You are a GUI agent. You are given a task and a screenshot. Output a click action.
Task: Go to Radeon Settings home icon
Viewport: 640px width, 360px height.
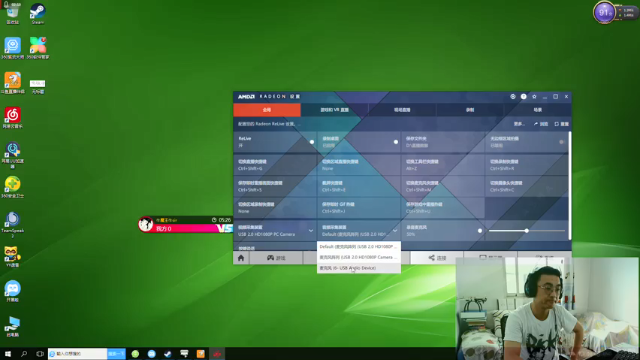coord(241,258)
